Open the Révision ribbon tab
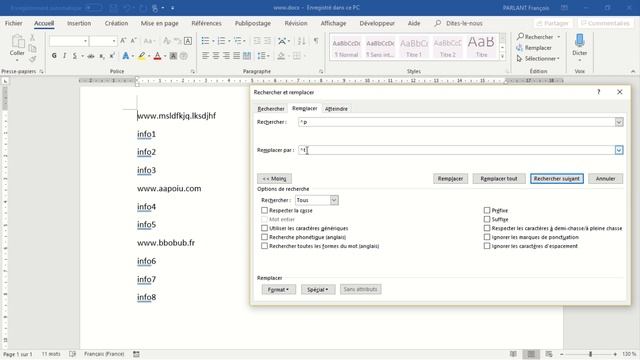Viewport: 640px width, 360px height. click(x=296, y=23)
